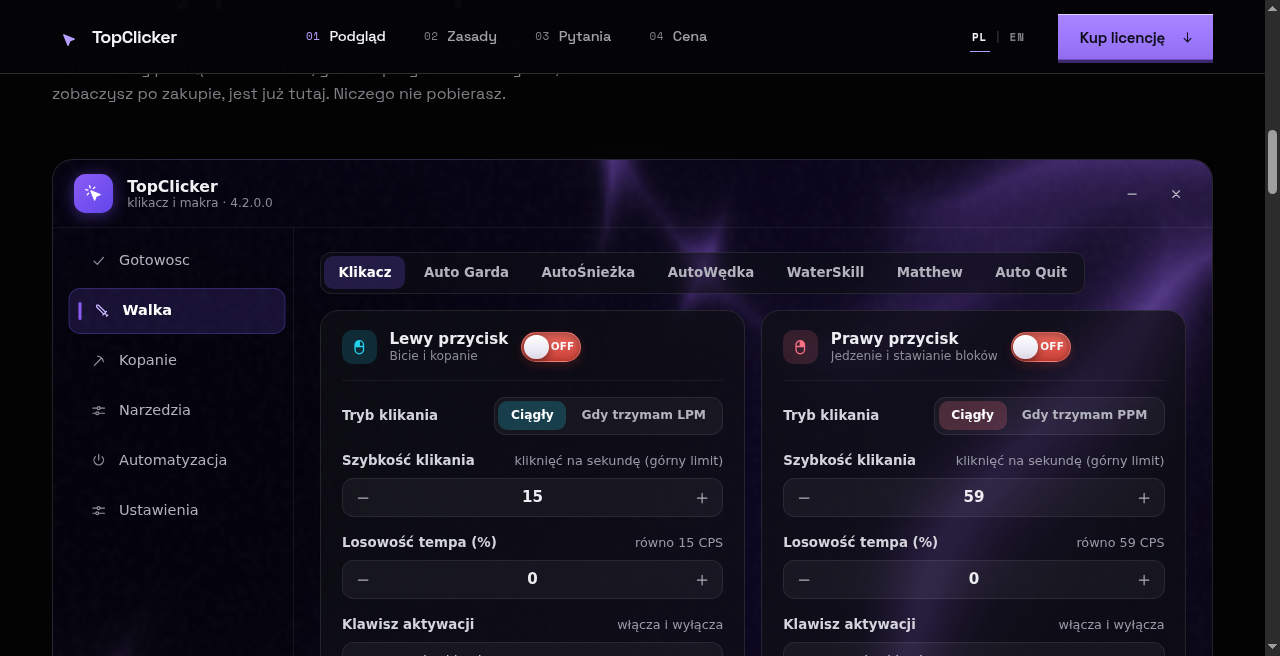Image resolution: width=1280 pixels, height=656 pixels.
Task: Click left Losowość tempa value field
Action: tap(532, 579)
